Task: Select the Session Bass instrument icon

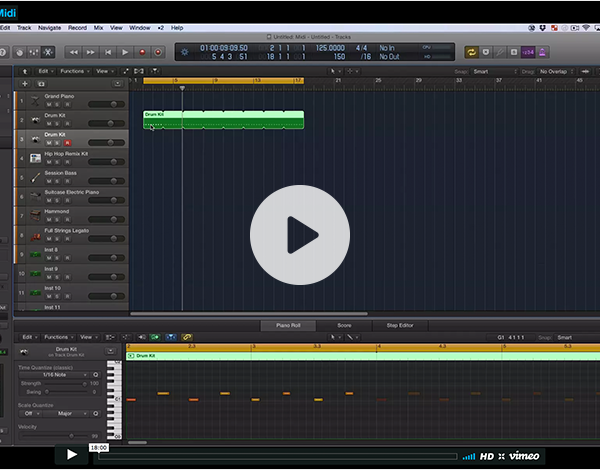Action: [35, 177]
